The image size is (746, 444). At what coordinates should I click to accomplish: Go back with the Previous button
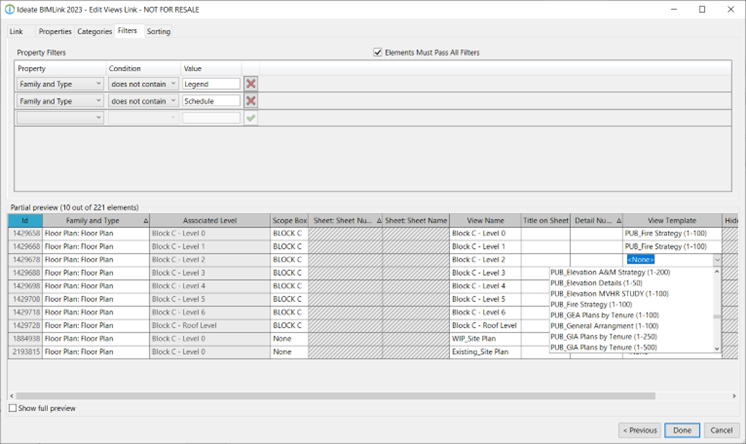pyautogui.click(x=640, y=430)
